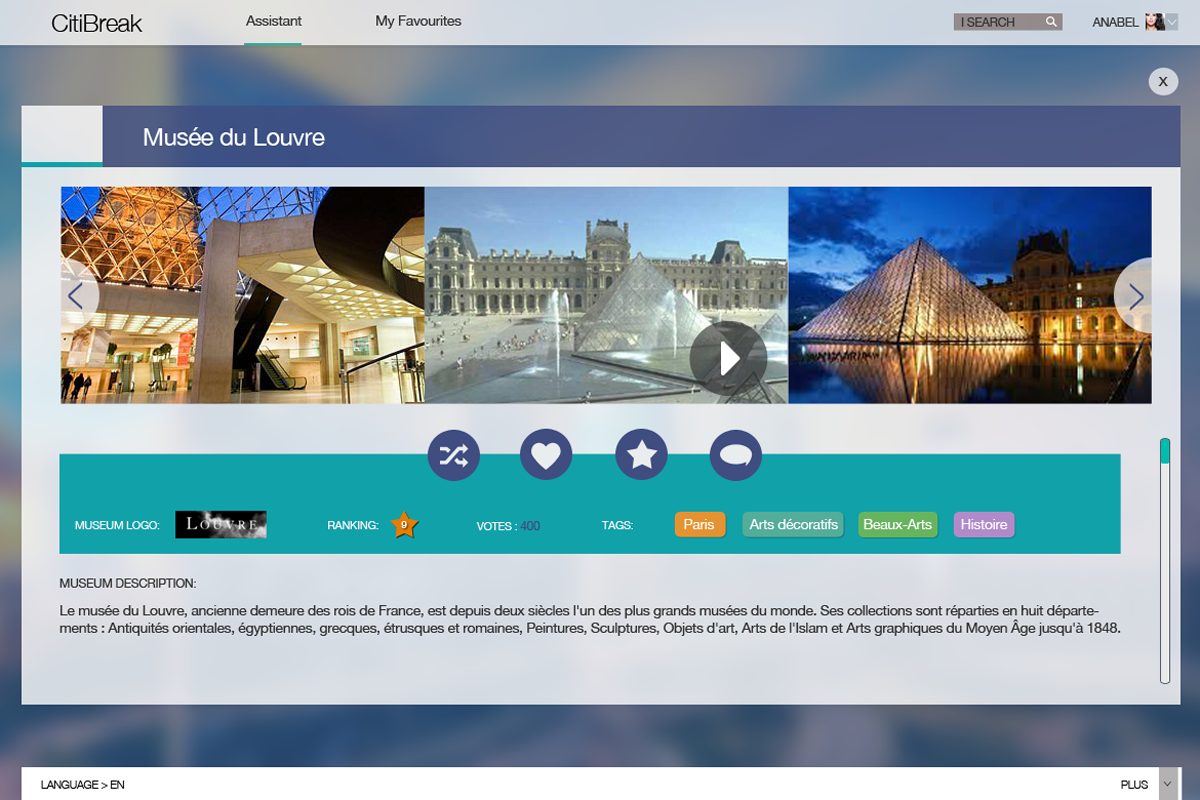
Task: Click the search magnifier icon
Action: coord(1051,22)
